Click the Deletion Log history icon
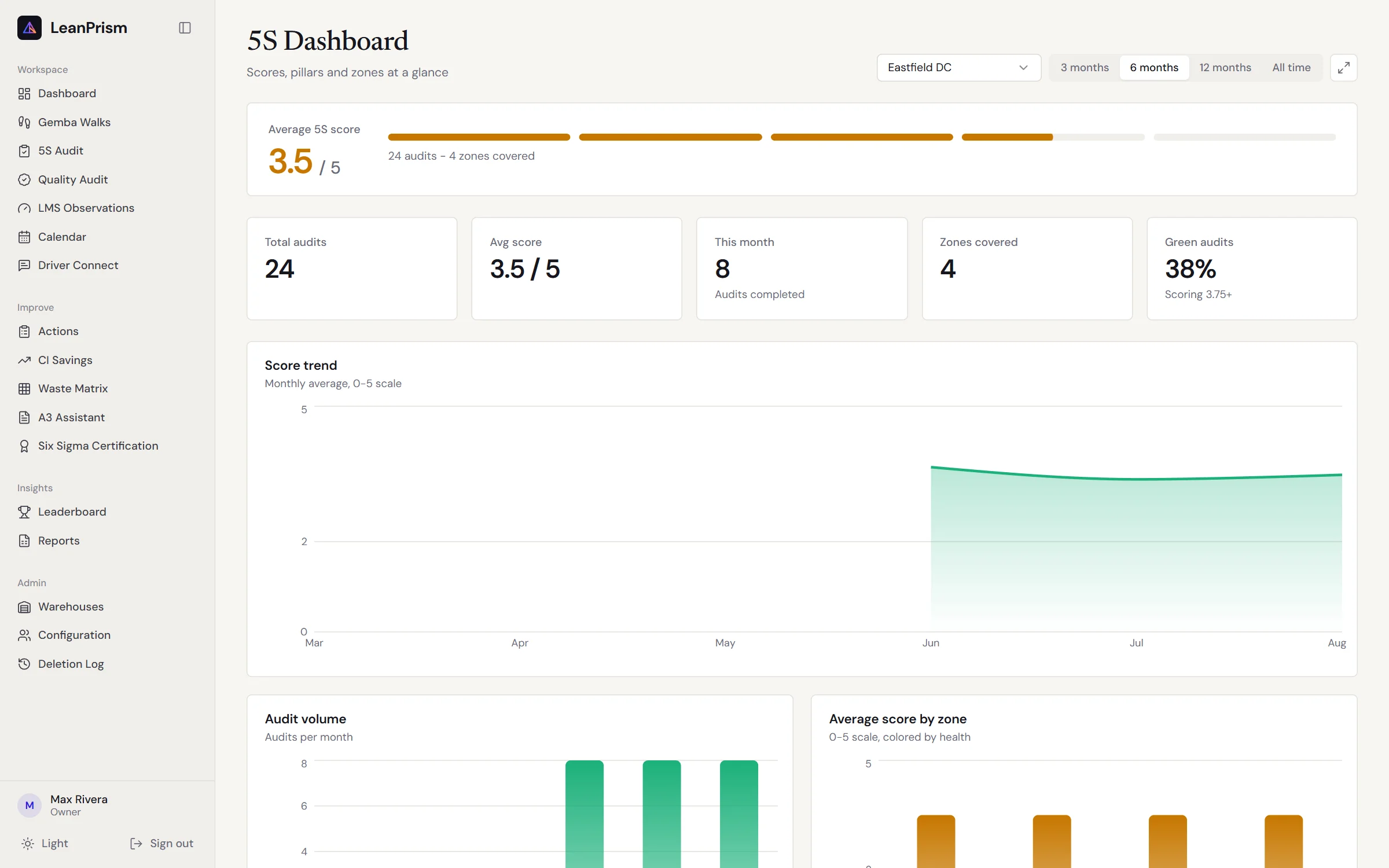1389x868 pixels. [24, 664]
